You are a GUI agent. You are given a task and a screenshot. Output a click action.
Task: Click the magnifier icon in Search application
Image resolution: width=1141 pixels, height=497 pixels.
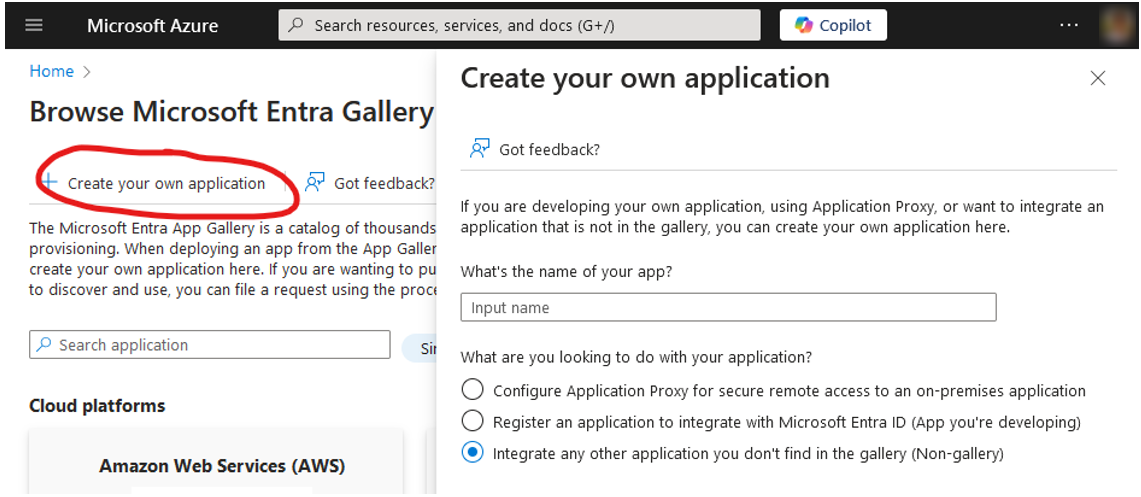[x=44, y=345]
